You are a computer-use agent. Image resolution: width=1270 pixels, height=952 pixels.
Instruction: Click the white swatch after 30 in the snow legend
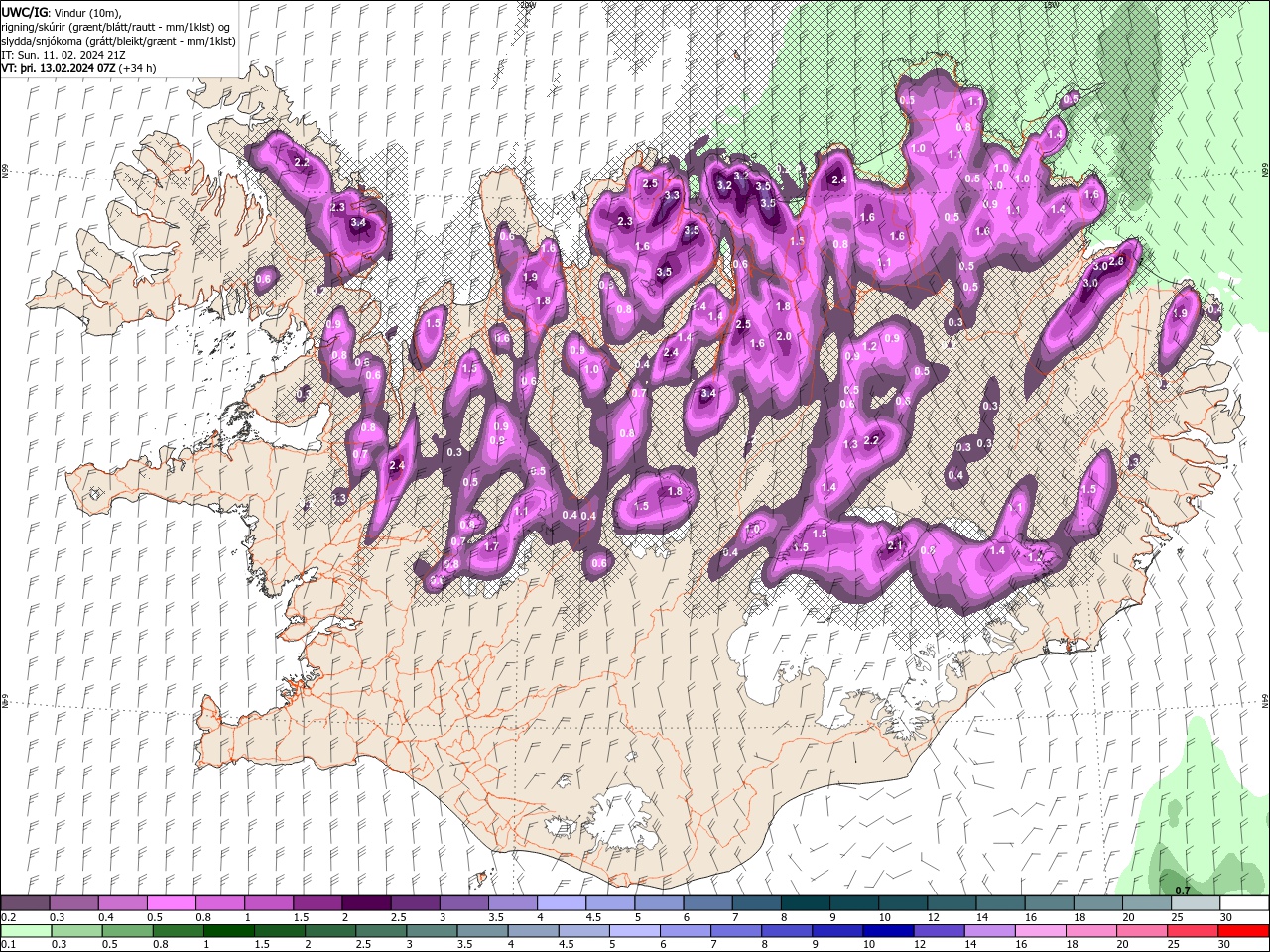point(1244,903)
